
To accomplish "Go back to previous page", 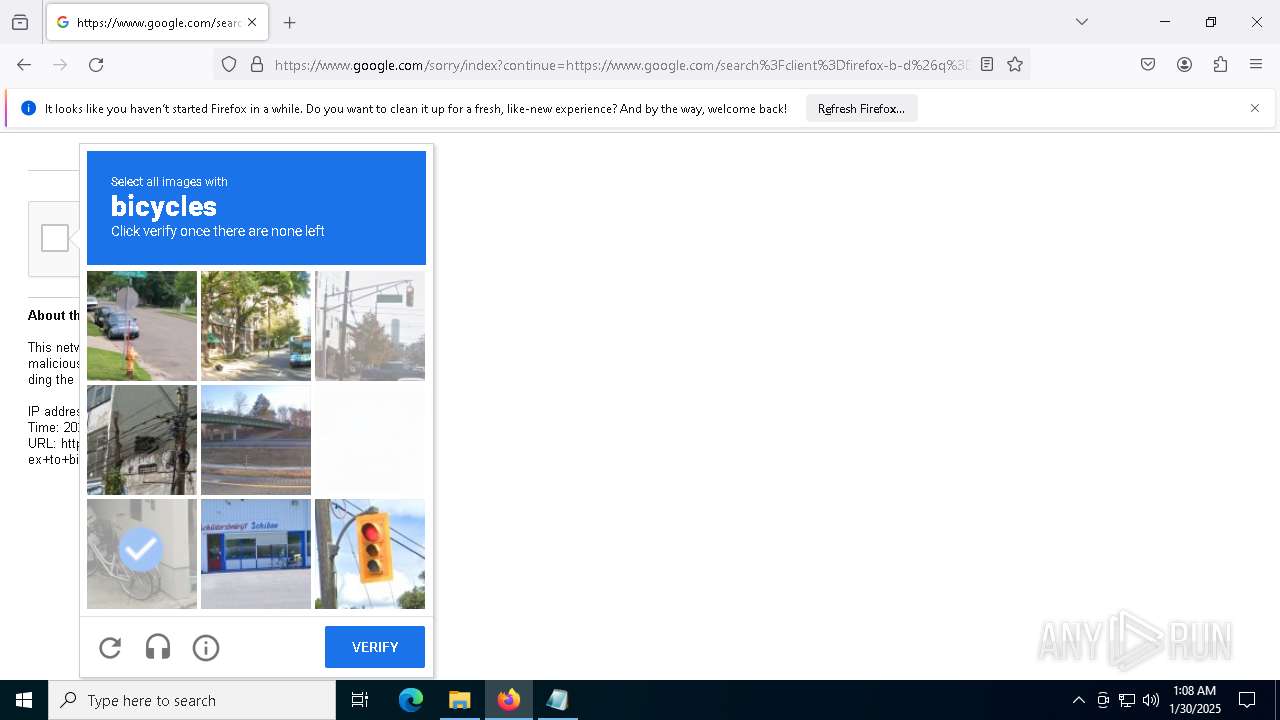I will click(24, 65).
